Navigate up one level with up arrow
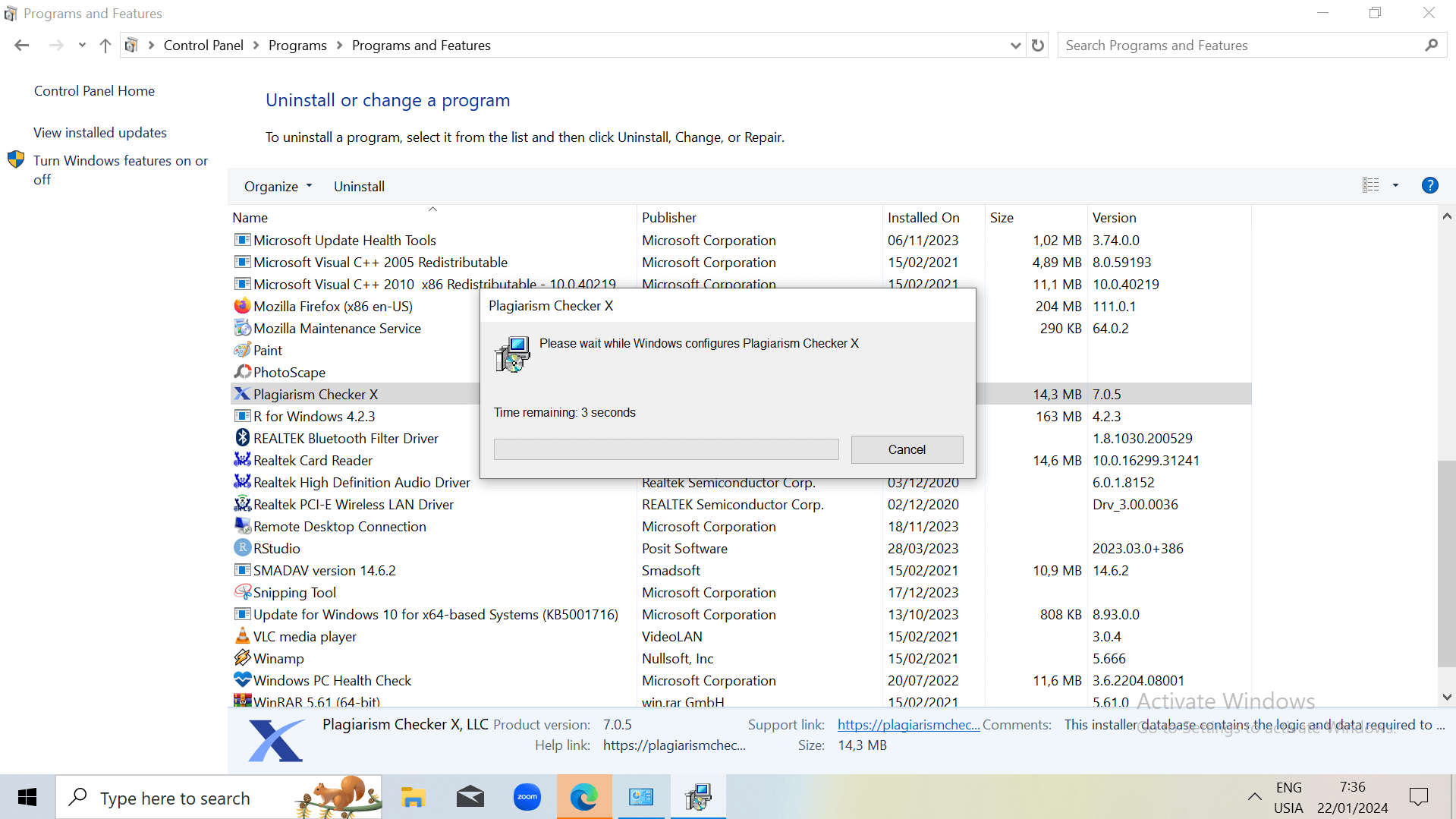 click(x=105, y=46)
